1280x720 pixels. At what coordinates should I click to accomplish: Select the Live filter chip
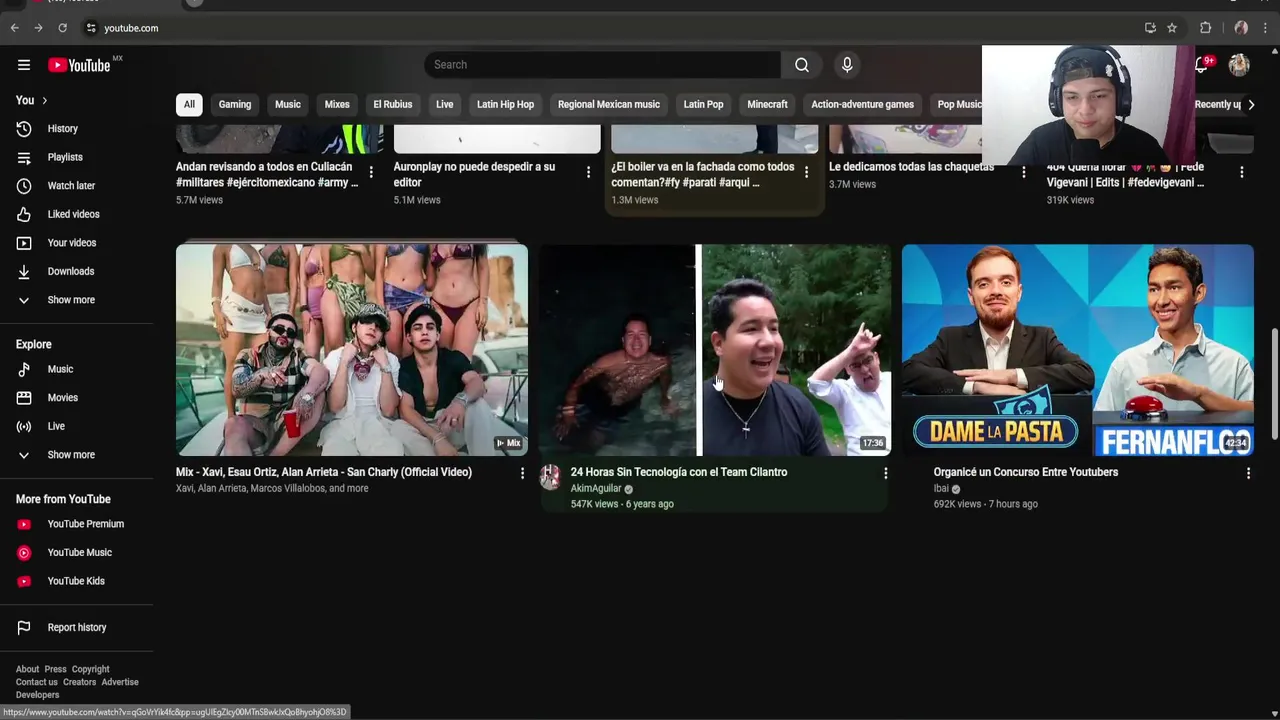(x=445, y=104)
